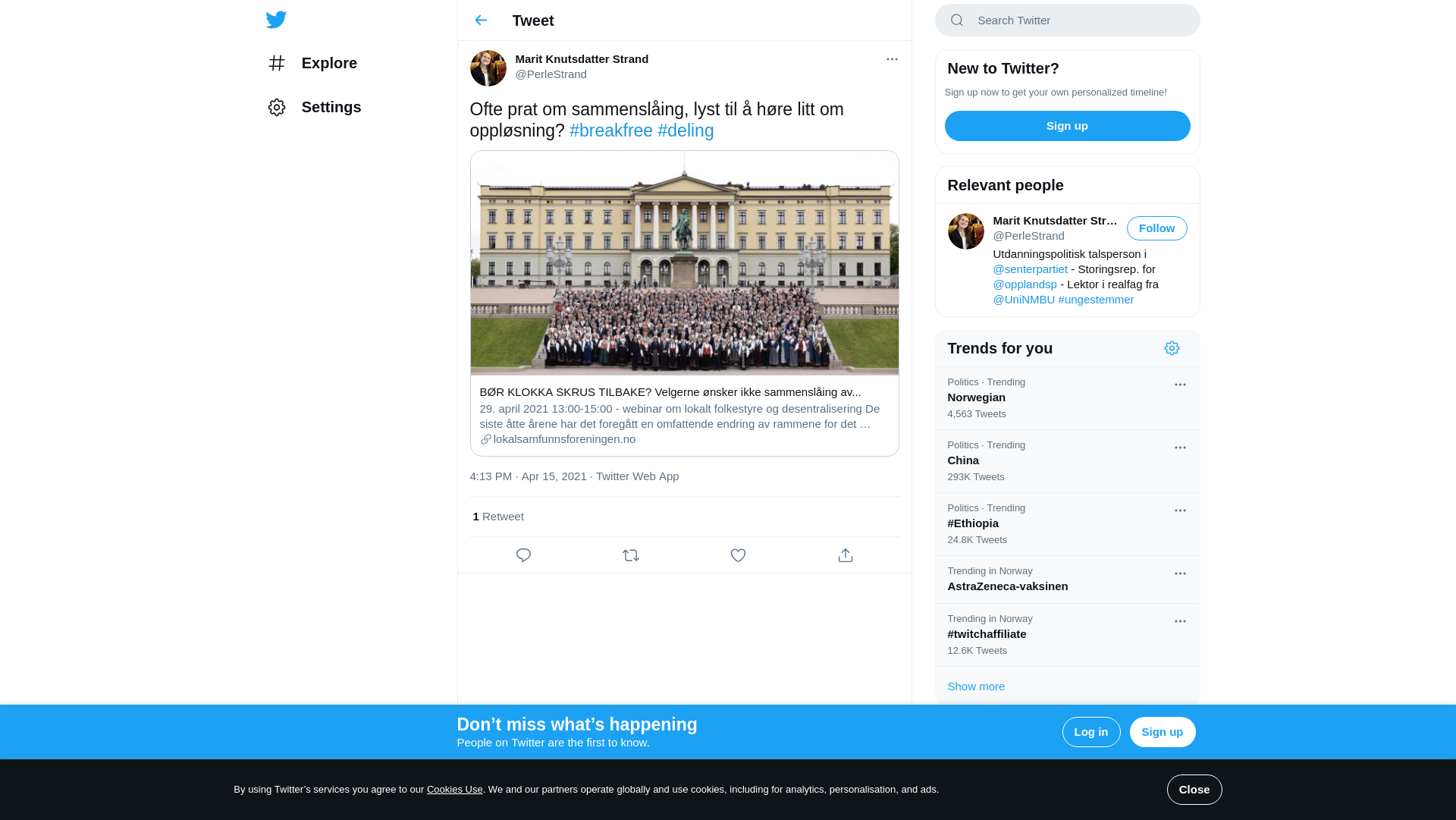Open the Cookies Use link
The image size is (1456, 820).
pos(454,790)
